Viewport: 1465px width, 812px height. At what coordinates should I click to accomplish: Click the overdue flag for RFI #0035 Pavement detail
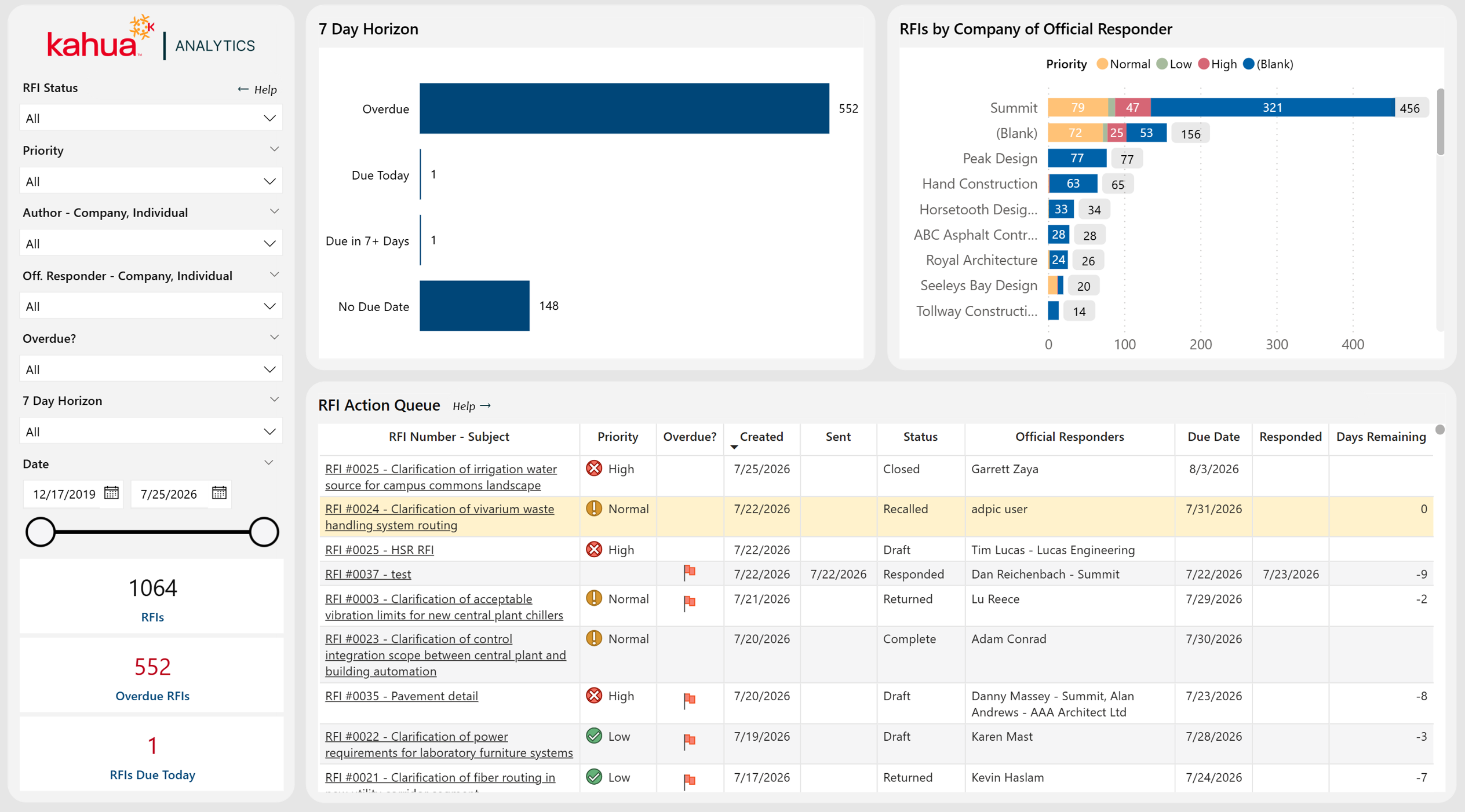click(689, 700)
